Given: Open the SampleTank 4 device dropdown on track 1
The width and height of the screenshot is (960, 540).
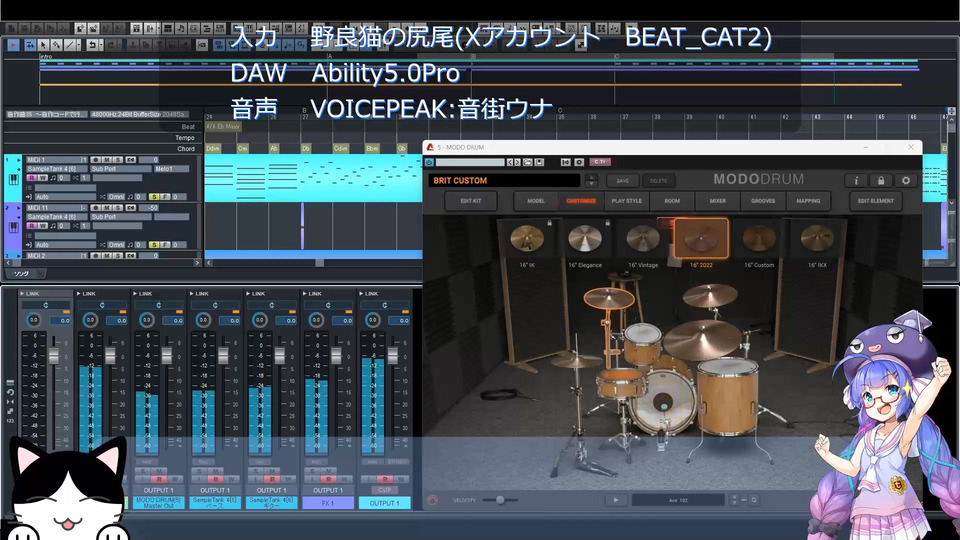Looking at the screenshot, I should [x=56, y=169].
